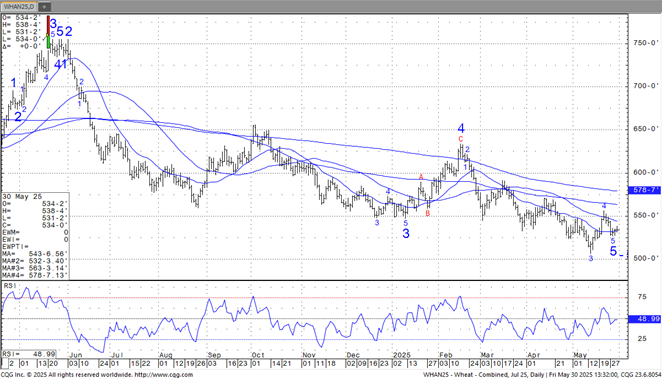Click the MA#3= 563-3.14 value row
The width and height of the screenshot is (662, 379).
pos(35,268)
